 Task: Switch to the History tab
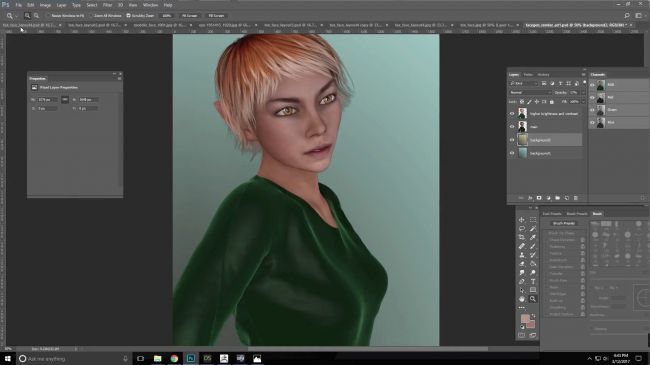[543, 75]
